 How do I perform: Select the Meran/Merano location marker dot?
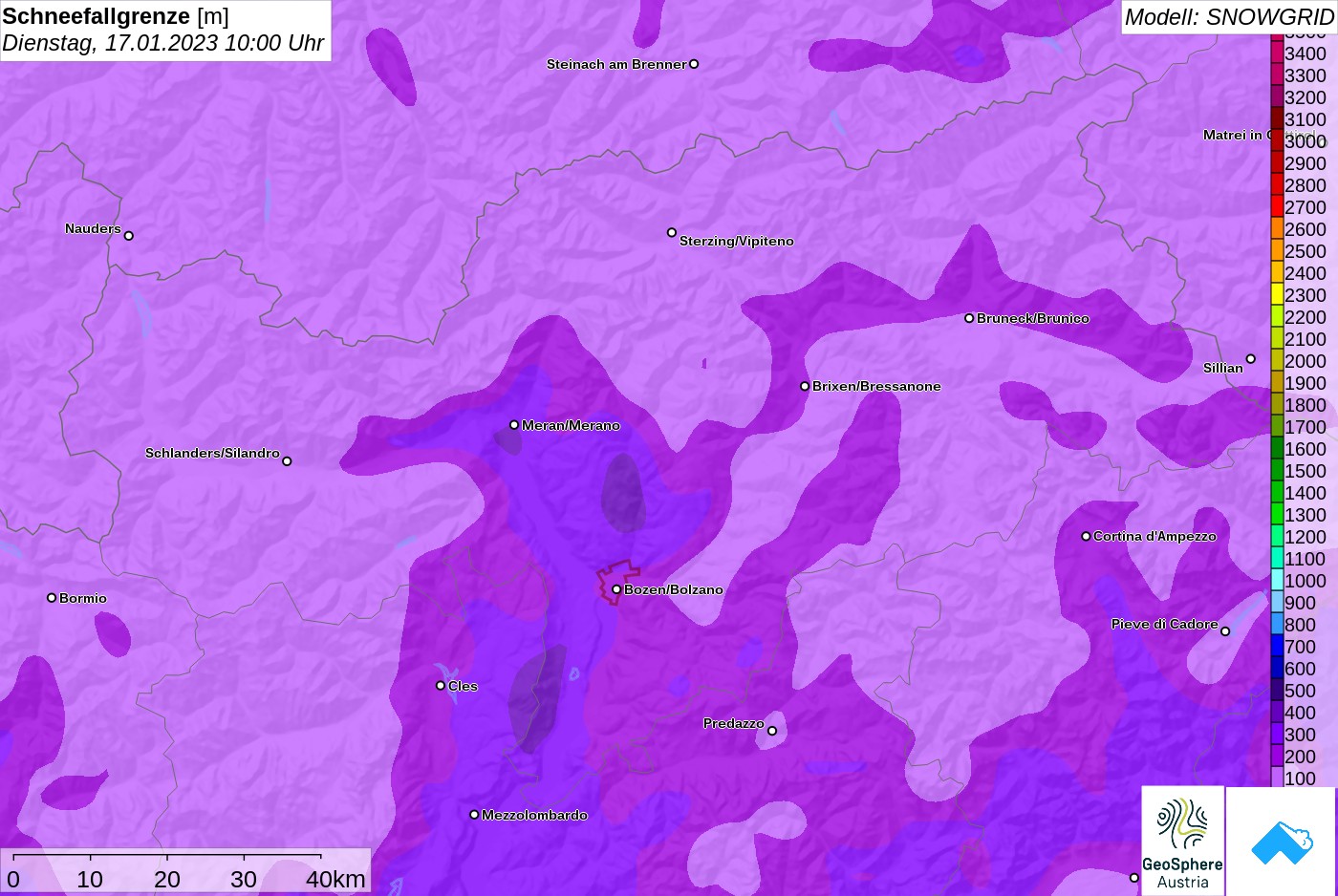514,425
